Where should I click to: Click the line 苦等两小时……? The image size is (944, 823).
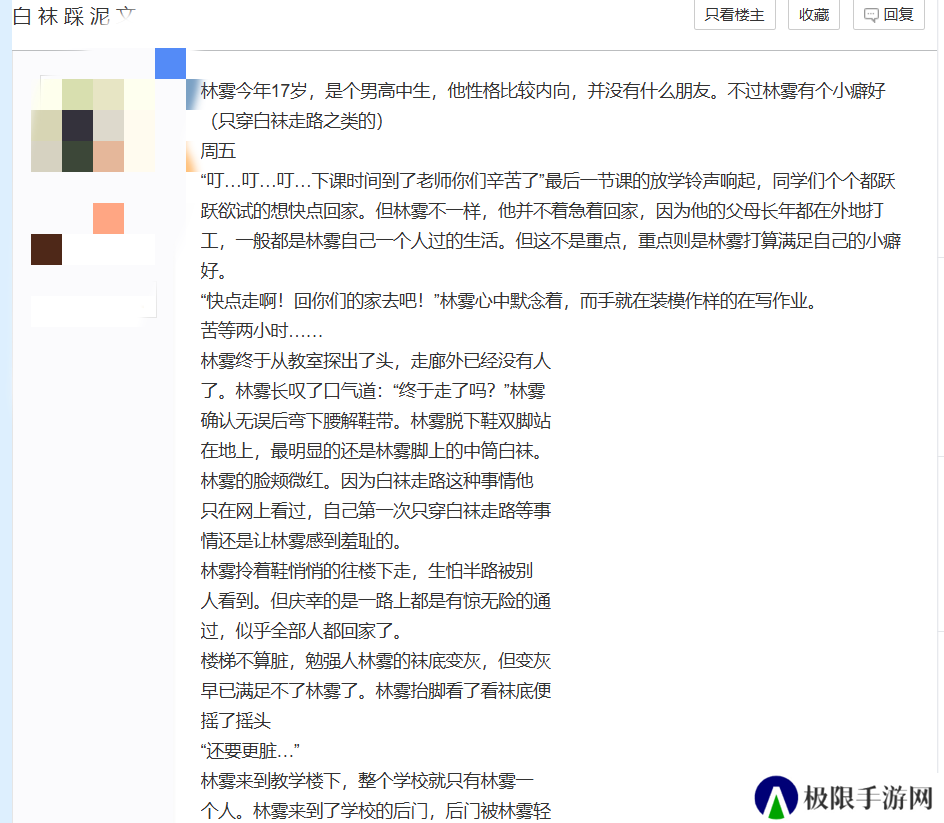[261, 331]
